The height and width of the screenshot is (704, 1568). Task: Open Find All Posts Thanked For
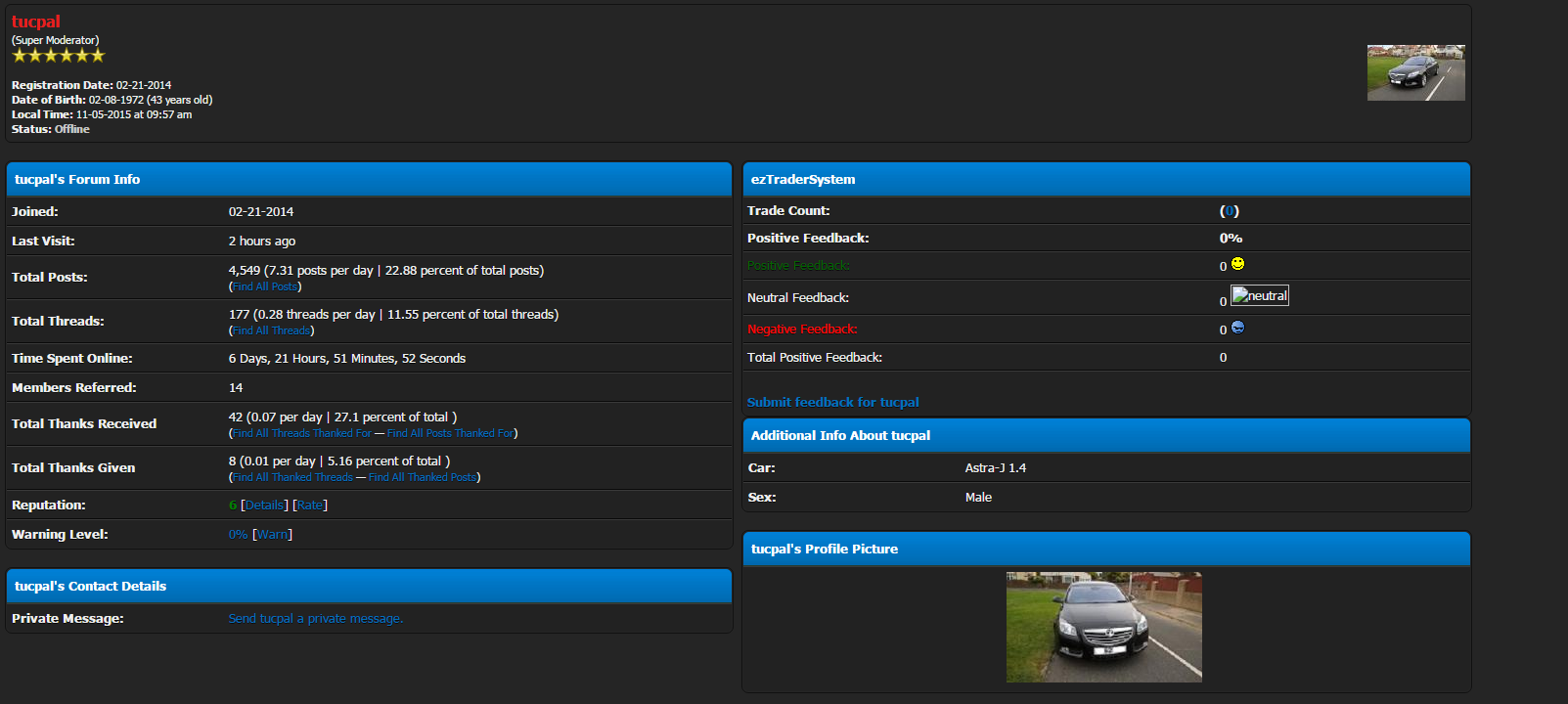450,433
